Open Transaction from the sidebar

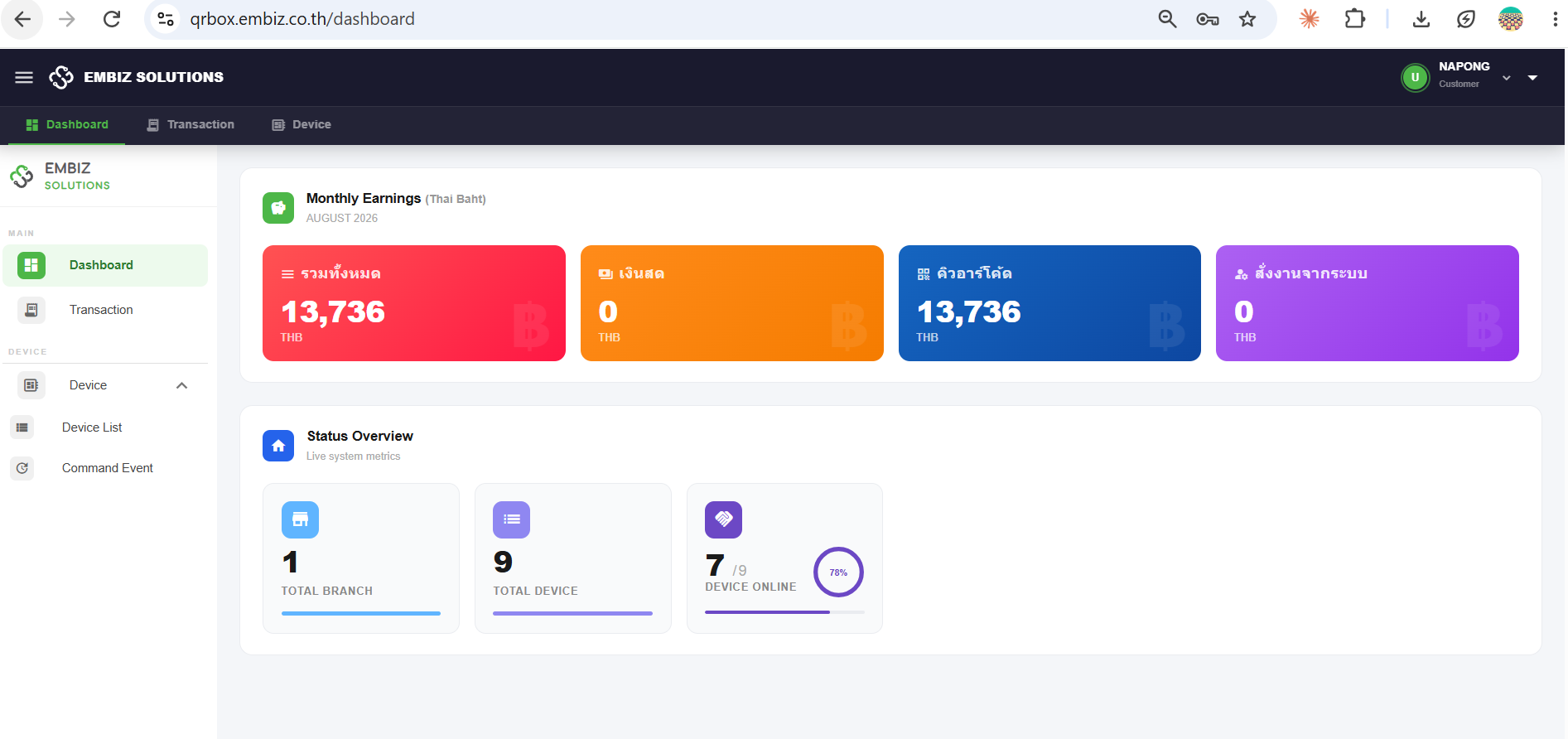click(x=105, y=310)
